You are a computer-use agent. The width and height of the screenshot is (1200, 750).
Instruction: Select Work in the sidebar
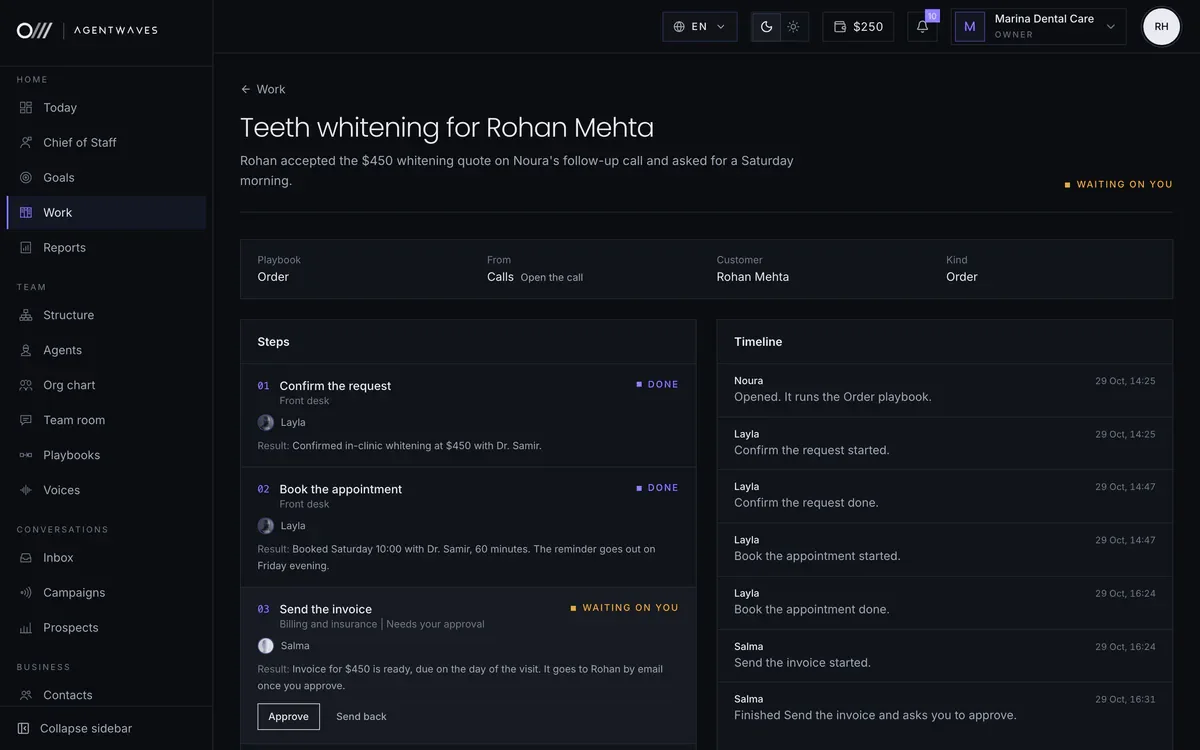tap(106, 213)
